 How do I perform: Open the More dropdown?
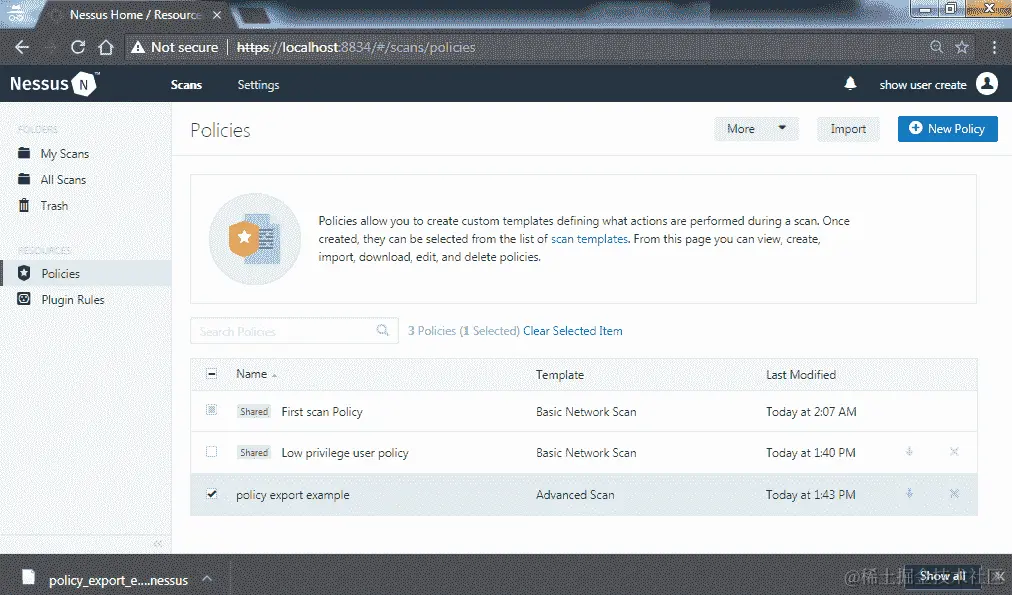tap(756, 128)
